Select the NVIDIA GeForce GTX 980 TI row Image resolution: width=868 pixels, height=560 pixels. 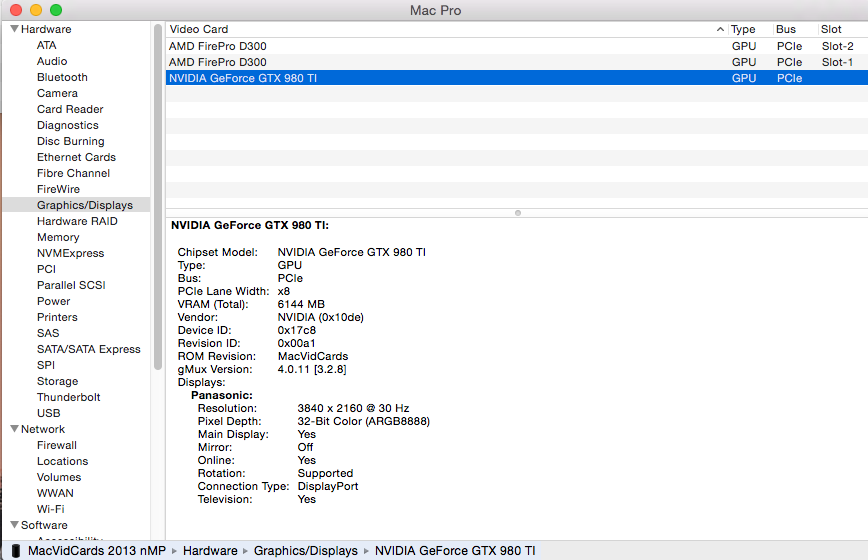pyautogui.click(x=516, y=78)
